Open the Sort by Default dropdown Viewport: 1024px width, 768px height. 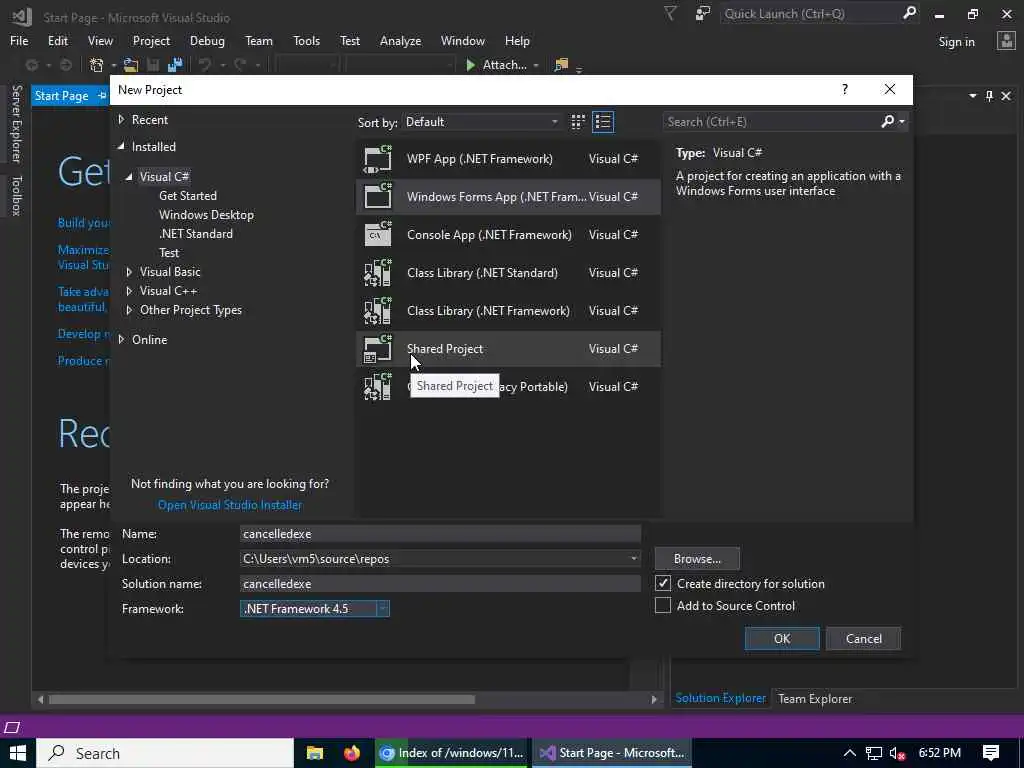click(481, 122)
